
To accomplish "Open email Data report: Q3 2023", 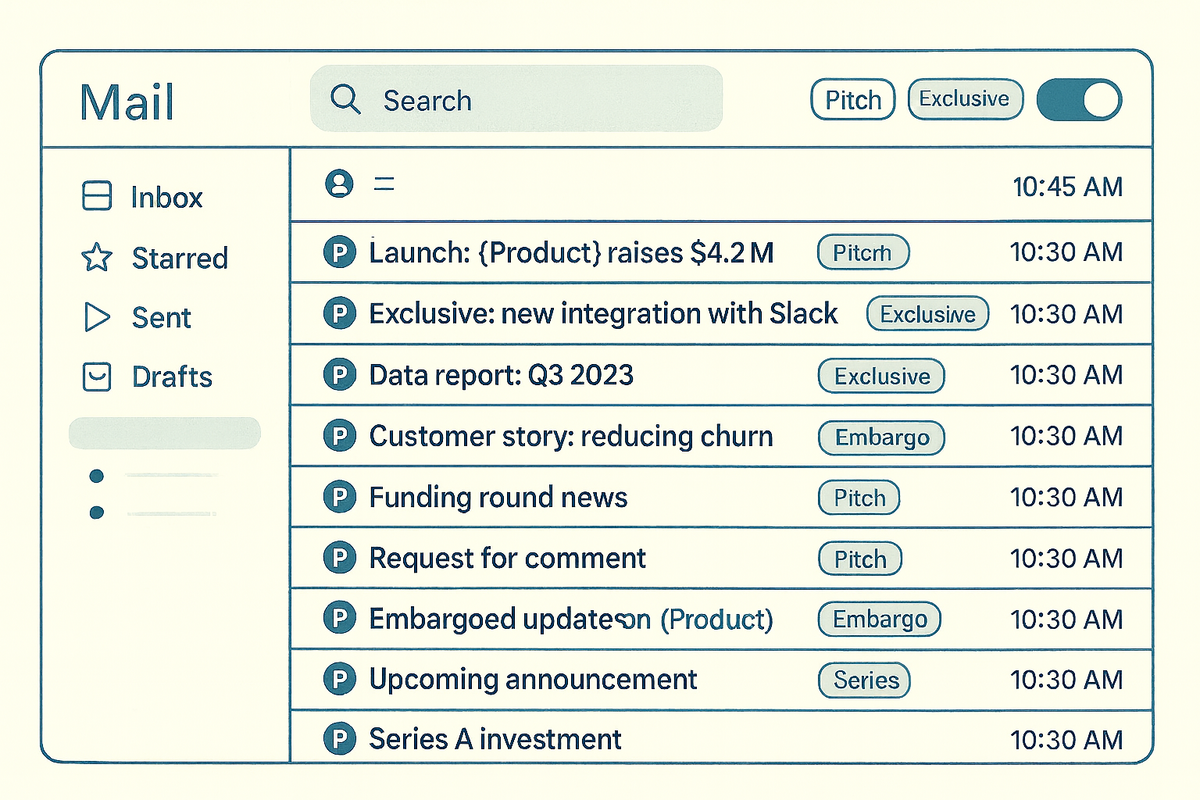I will [721, 374].
